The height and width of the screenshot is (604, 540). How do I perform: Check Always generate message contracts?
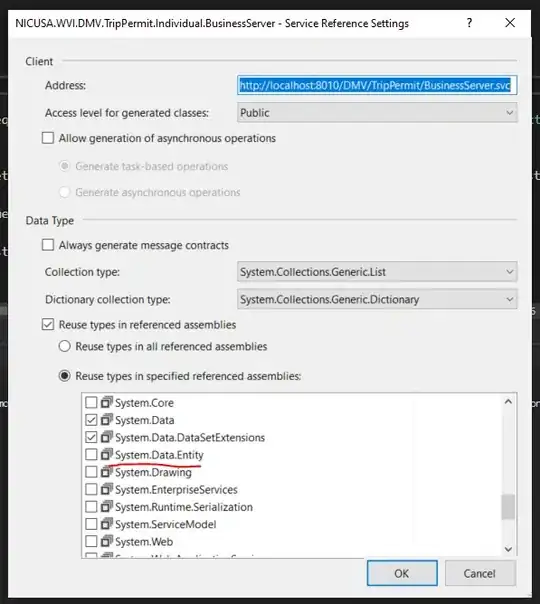pos(48,245)
